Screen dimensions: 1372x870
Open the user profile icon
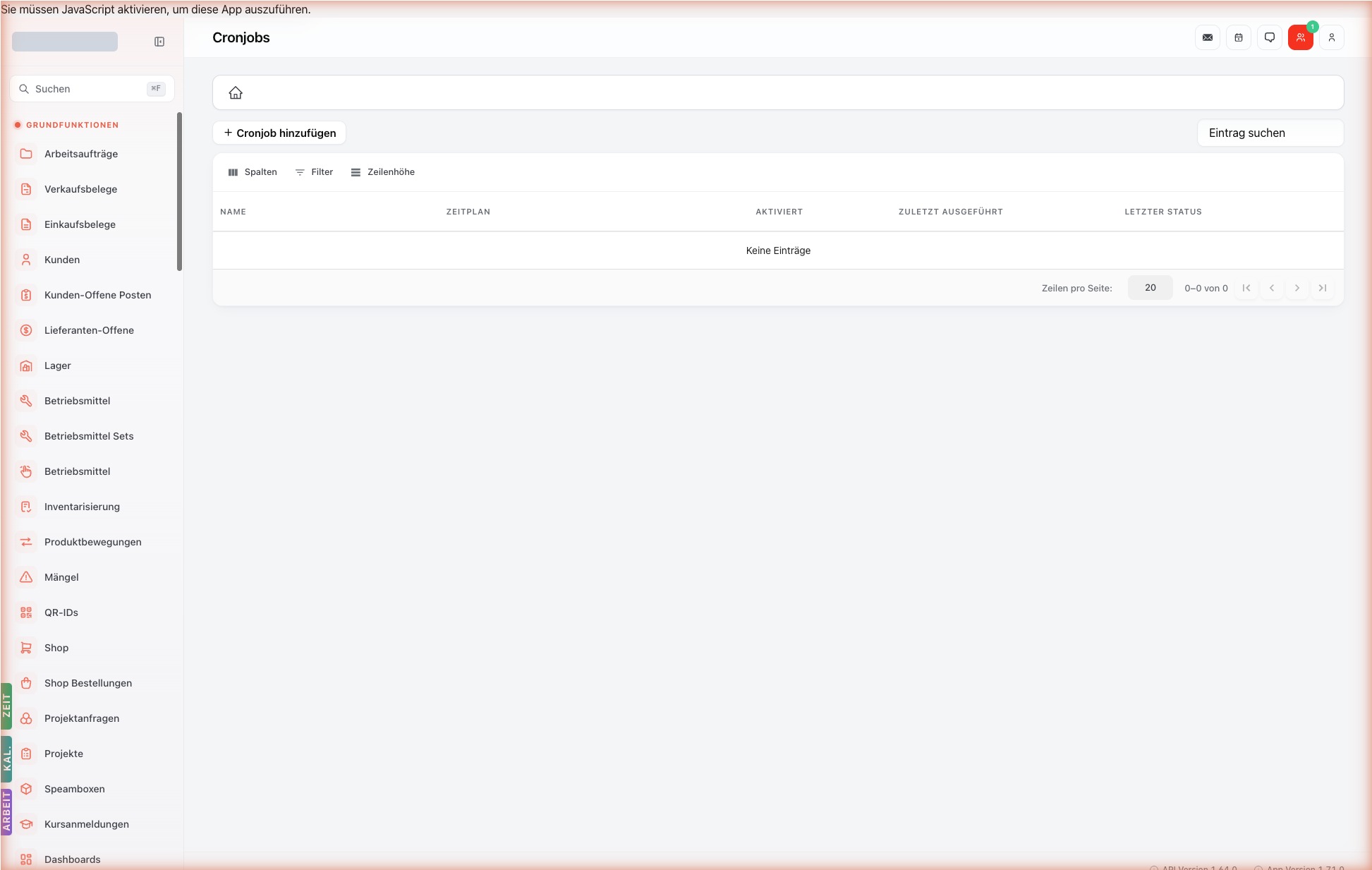point(1332,37)
